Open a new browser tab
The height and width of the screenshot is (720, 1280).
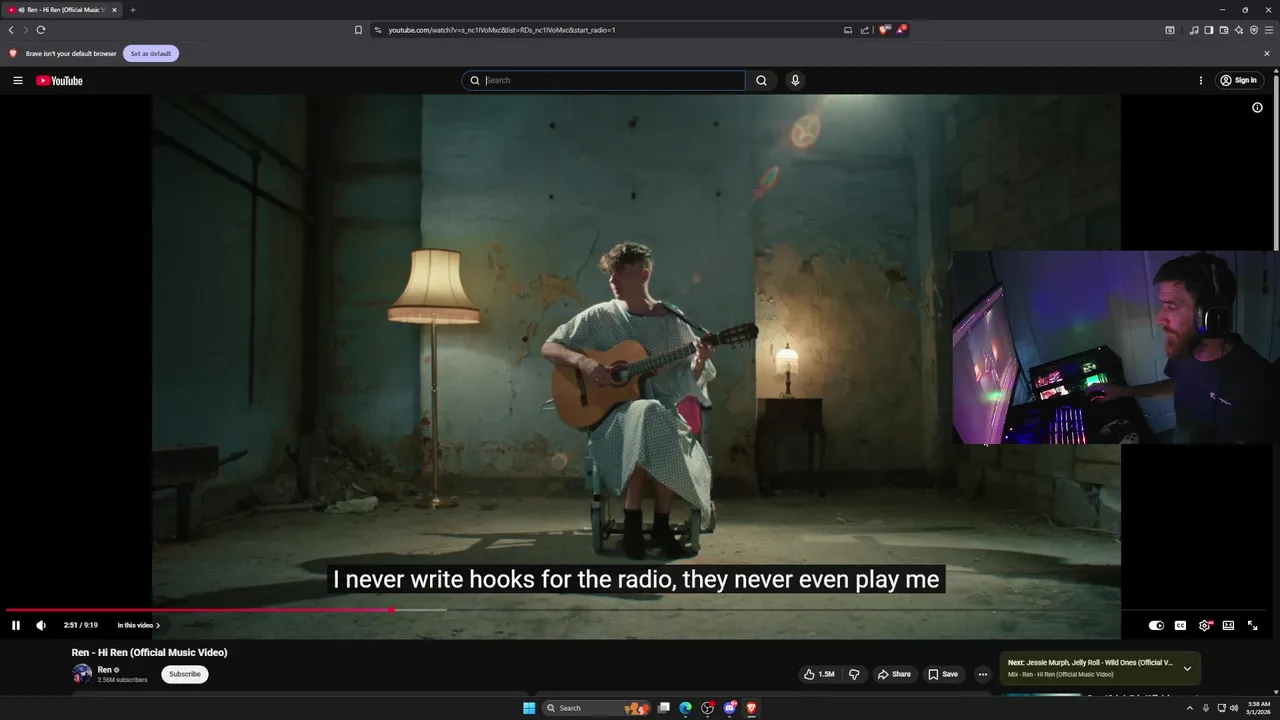click(x=132, y=10)
